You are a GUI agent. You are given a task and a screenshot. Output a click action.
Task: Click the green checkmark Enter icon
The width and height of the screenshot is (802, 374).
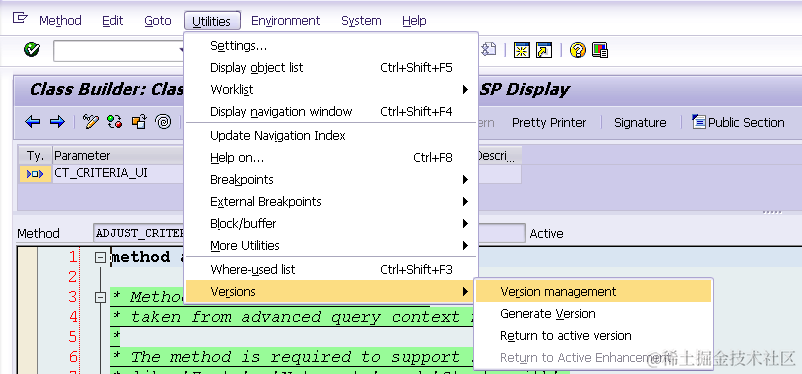pos(32,50)
